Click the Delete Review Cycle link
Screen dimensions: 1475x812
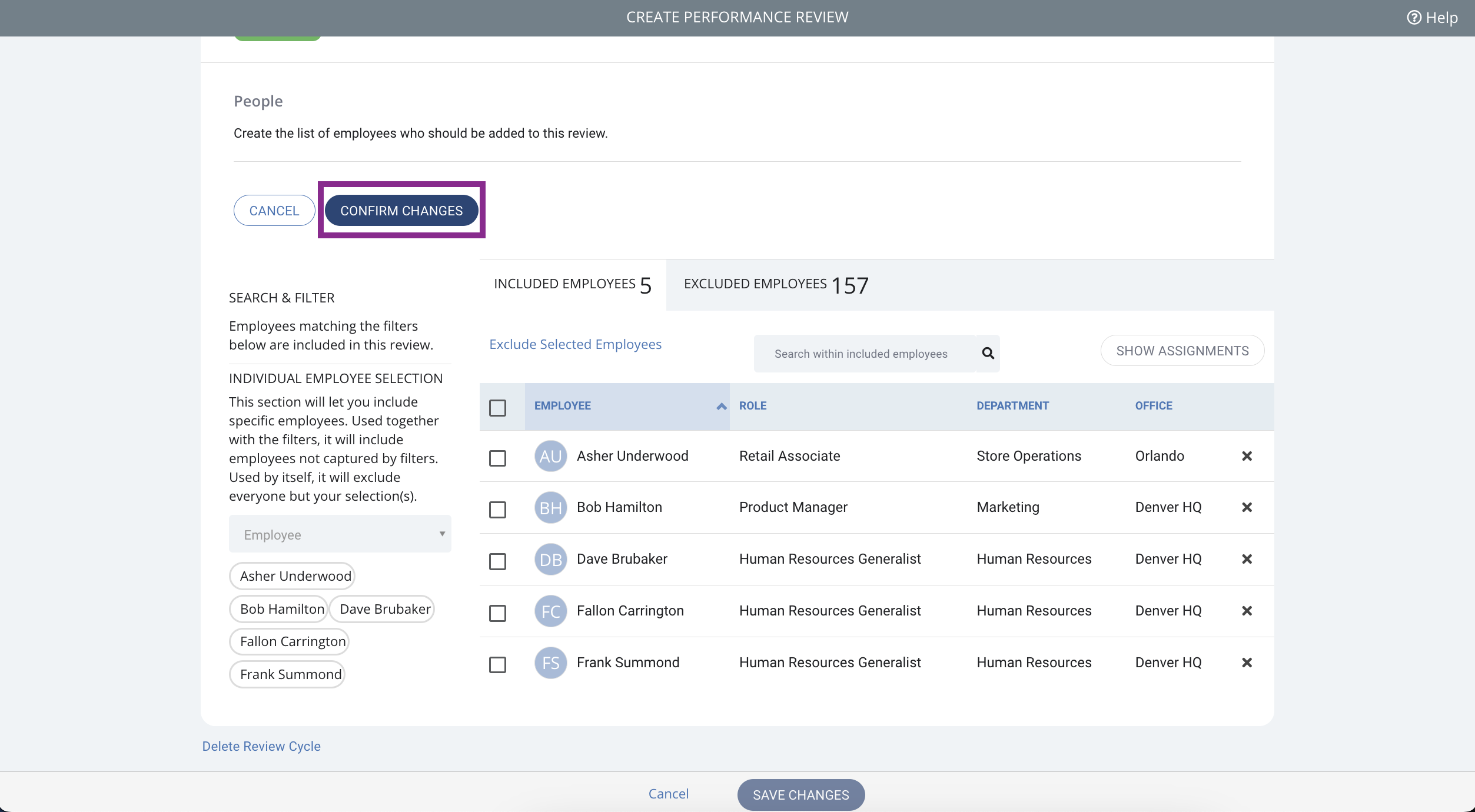pyautogui.click(x=261, y=746)
